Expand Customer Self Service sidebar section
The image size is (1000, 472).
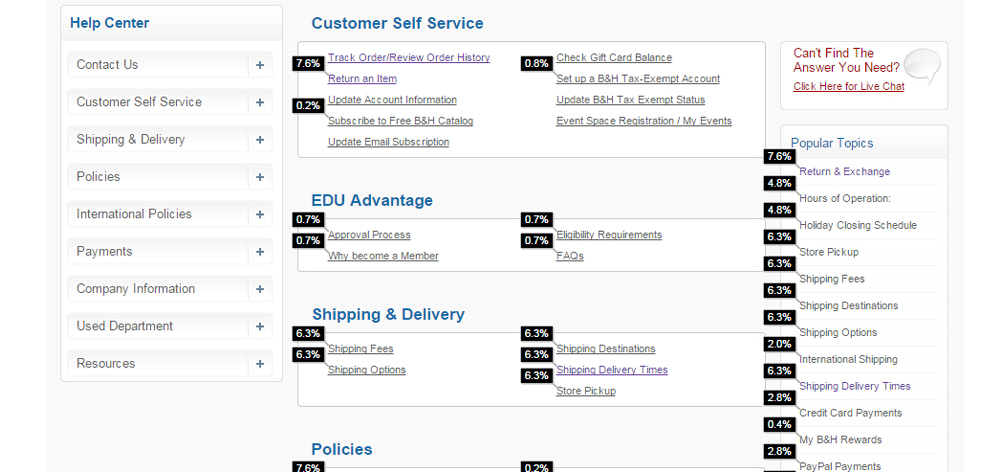(x=260, y=102)
